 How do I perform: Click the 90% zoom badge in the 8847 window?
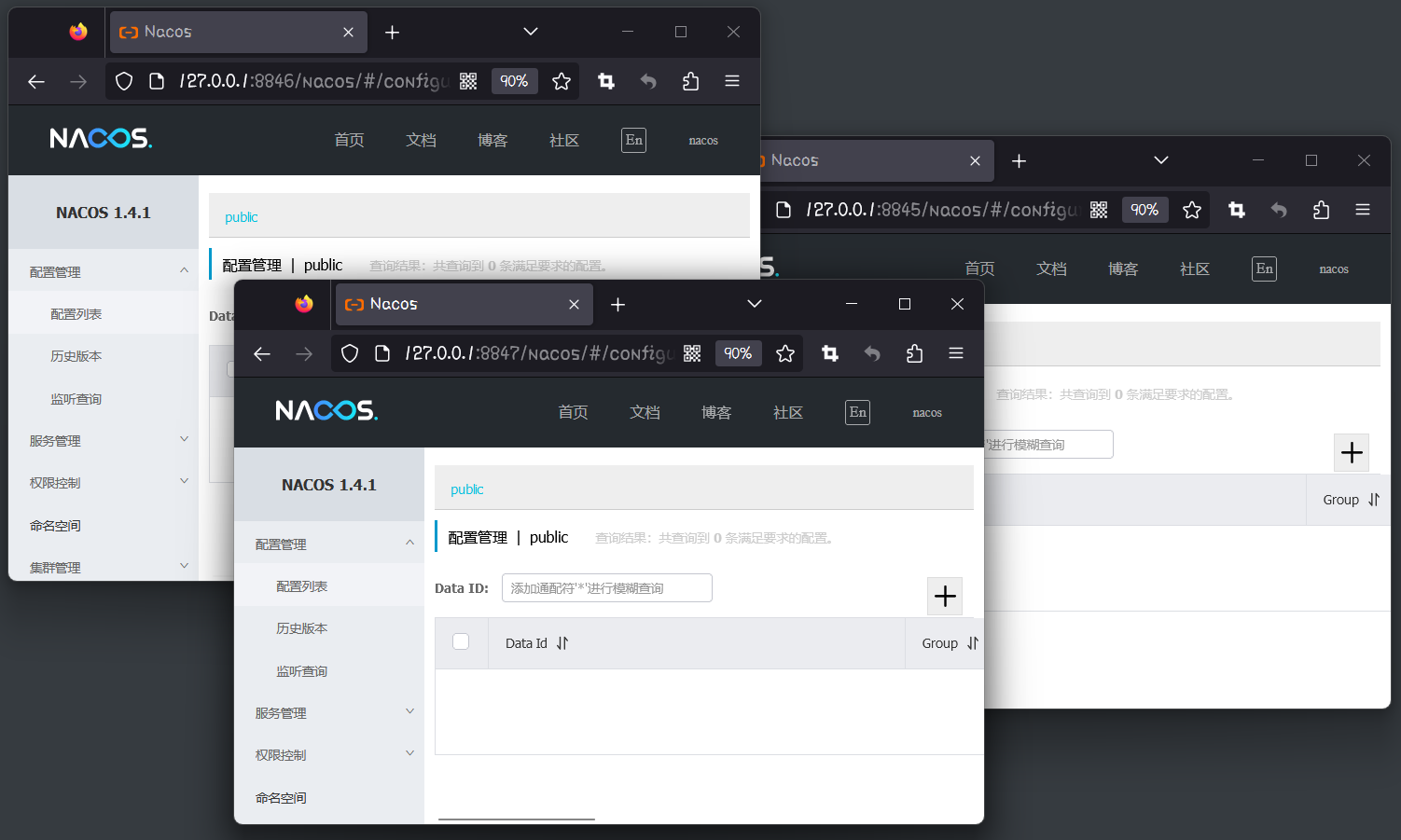pos(738,353)
